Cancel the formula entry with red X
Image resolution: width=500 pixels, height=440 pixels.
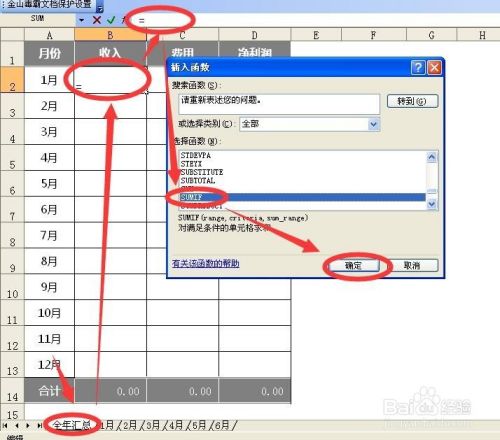tap(97, 20)
